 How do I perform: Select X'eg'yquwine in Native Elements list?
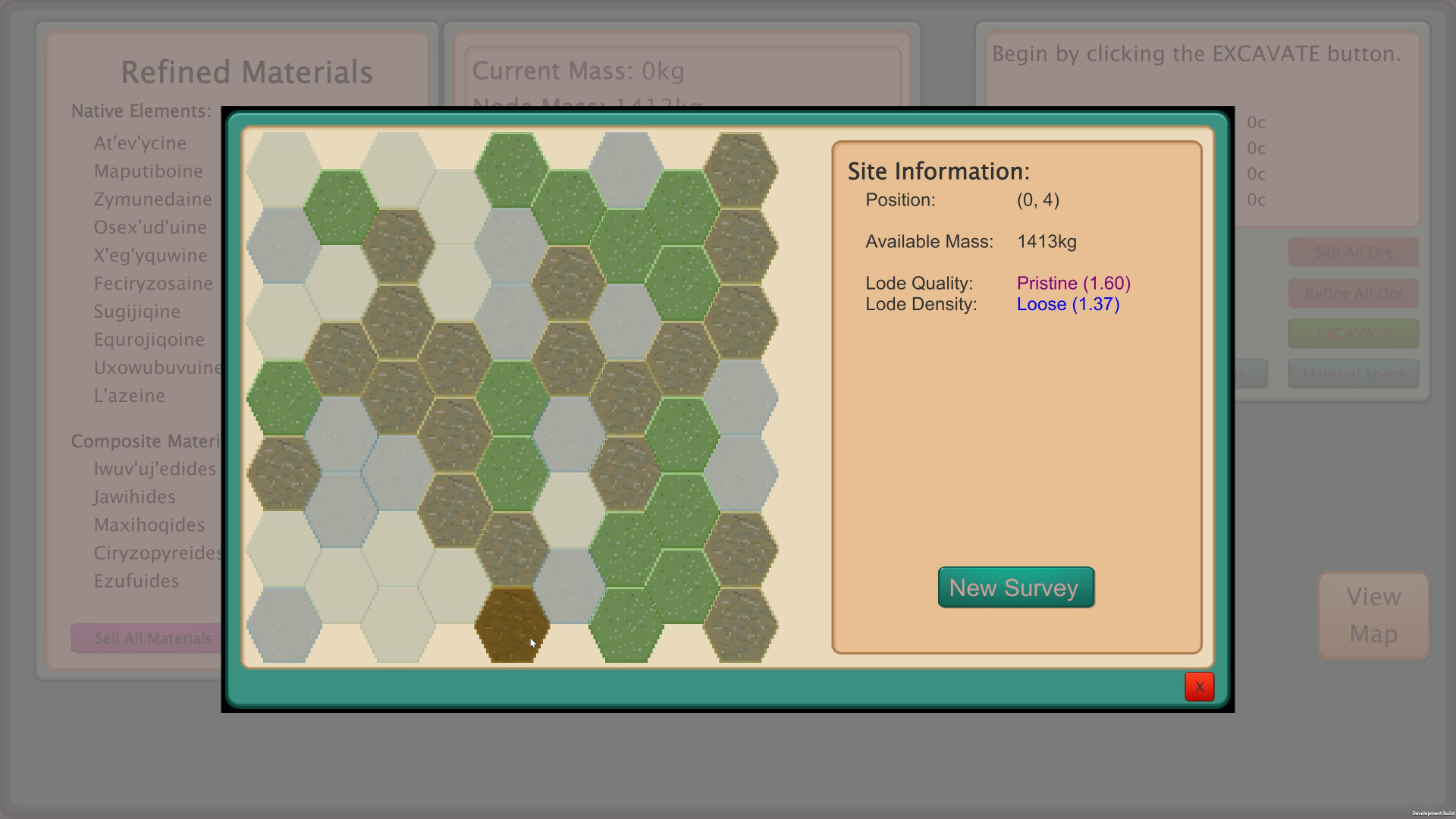(151, 256)
